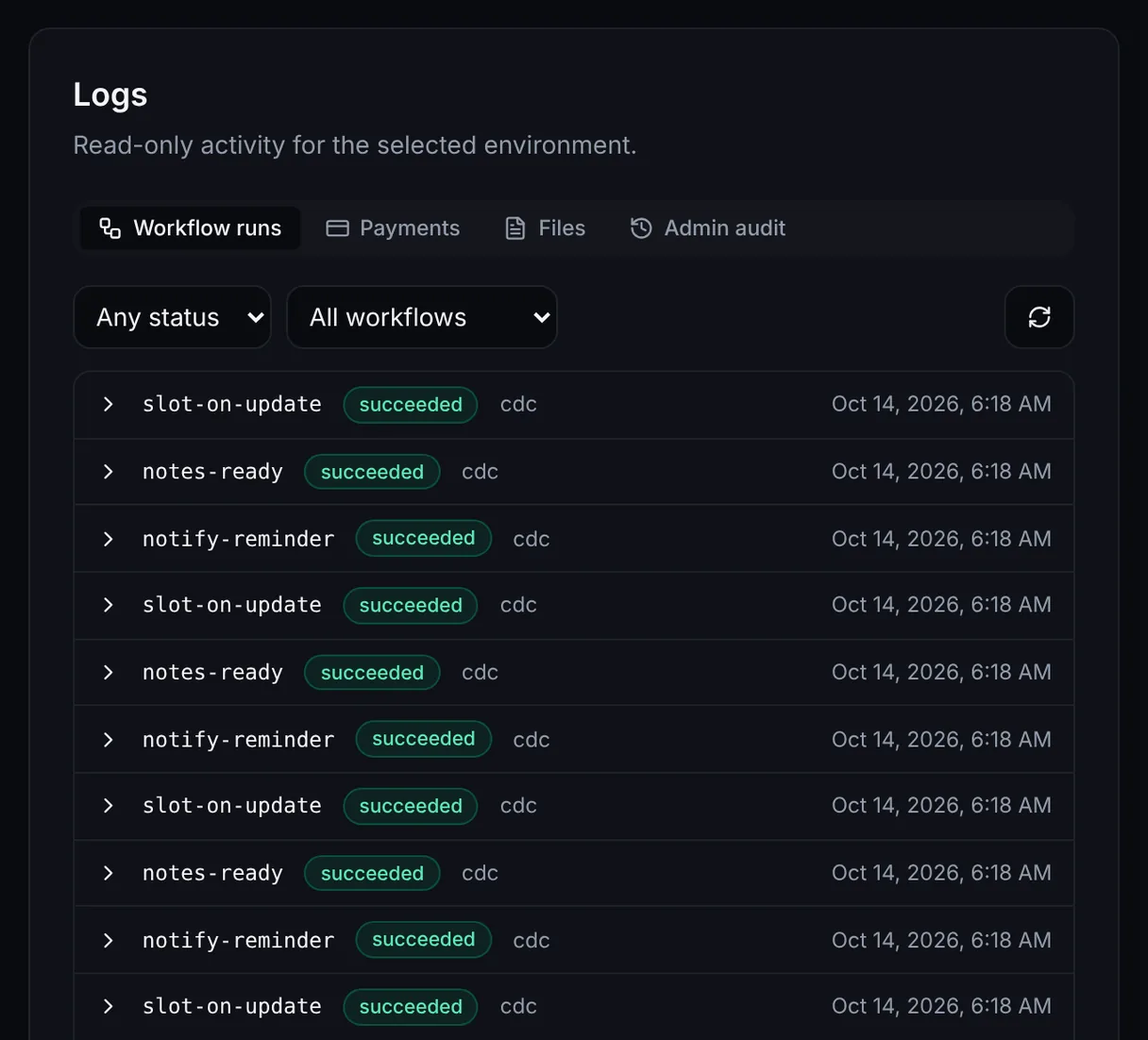Click timestamp on fourth slot-on-update row
Screen dimensions: 1148x1040
click(941, 1006)
